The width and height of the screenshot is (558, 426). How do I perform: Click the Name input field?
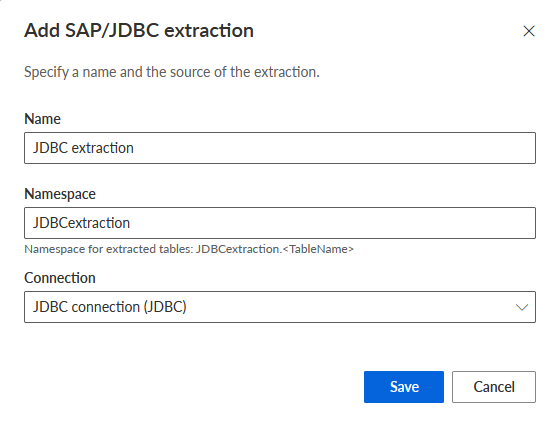(280, 148)
